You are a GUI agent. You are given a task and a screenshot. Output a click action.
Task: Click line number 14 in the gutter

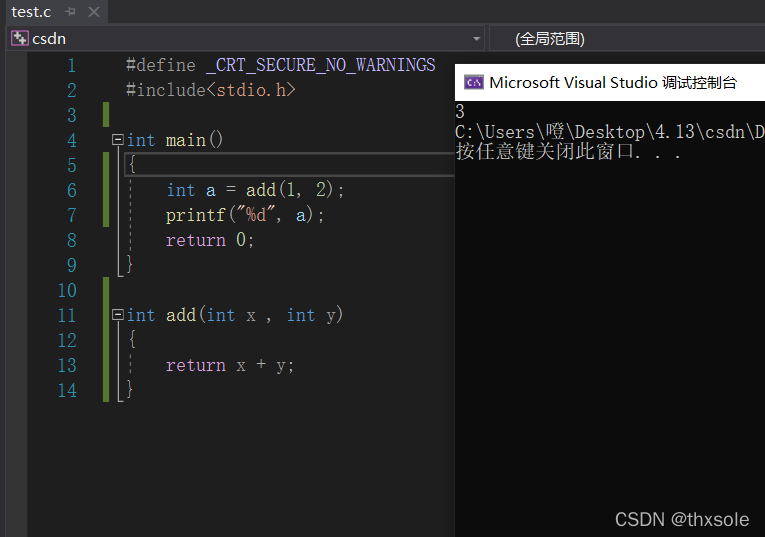(67, 390)
